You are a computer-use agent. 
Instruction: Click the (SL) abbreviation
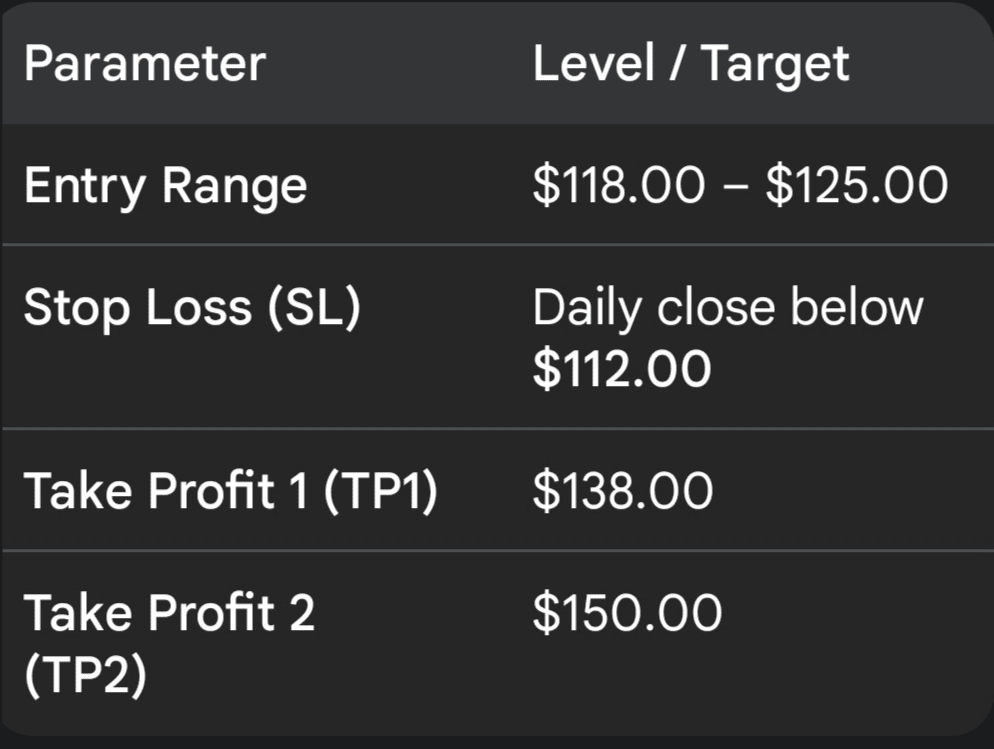[313, 309]
